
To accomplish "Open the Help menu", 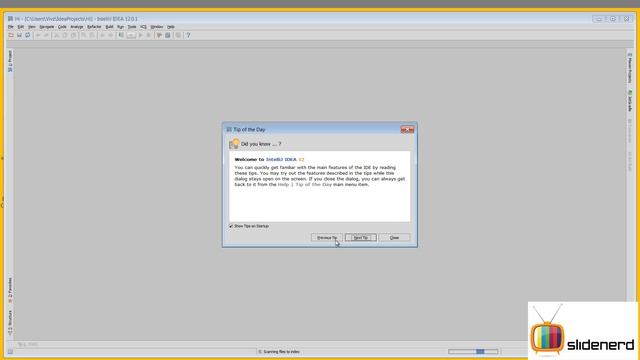I will tap(171, 27).
